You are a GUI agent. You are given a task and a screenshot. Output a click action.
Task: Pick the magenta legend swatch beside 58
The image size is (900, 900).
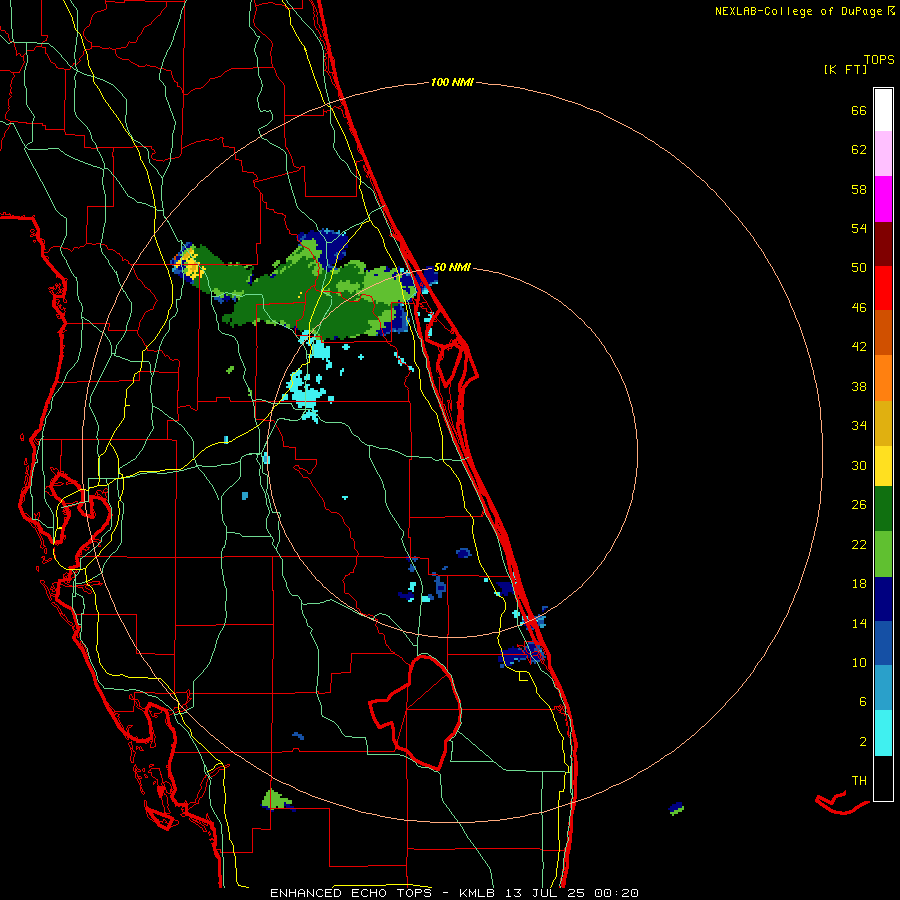point(883,199)
